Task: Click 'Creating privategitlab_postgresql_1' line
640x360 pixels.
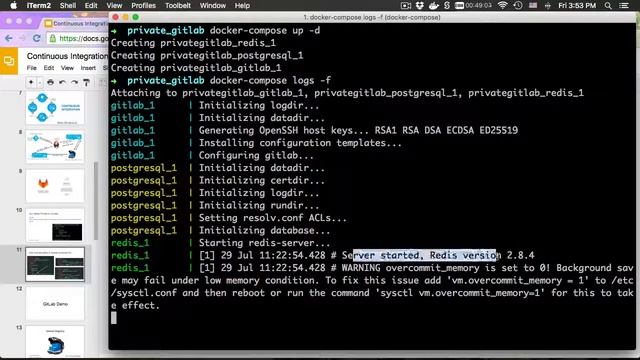Action: click(207, 56)
